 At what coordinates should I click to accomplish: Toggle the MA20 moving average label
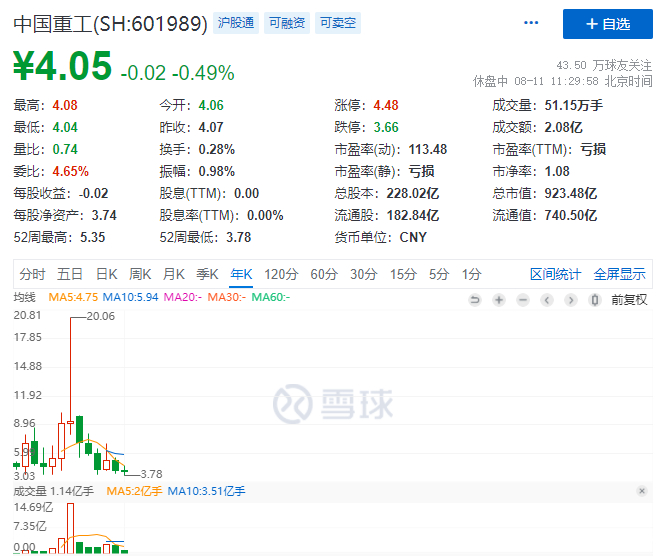[183, 297]
